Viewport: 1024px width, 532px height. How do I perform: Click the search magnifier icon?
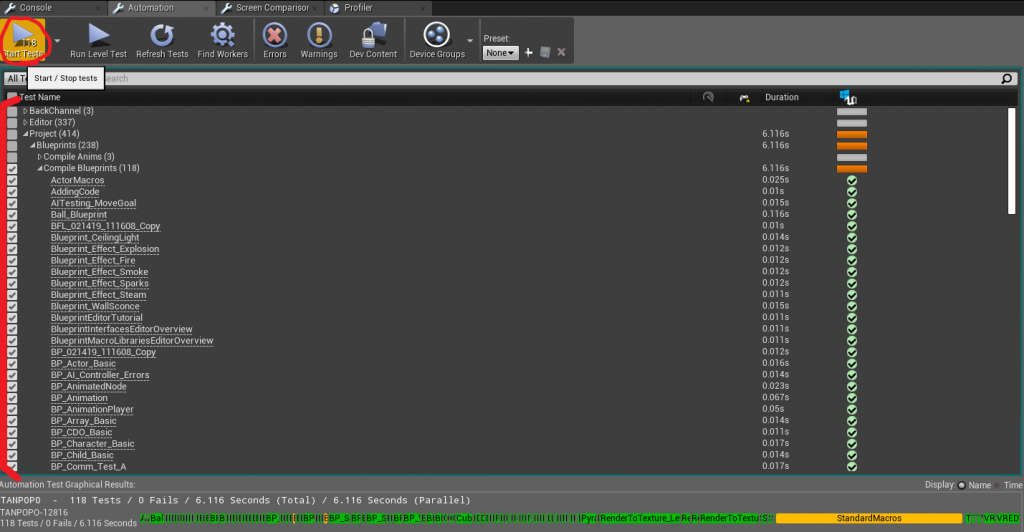[1006, 78]
